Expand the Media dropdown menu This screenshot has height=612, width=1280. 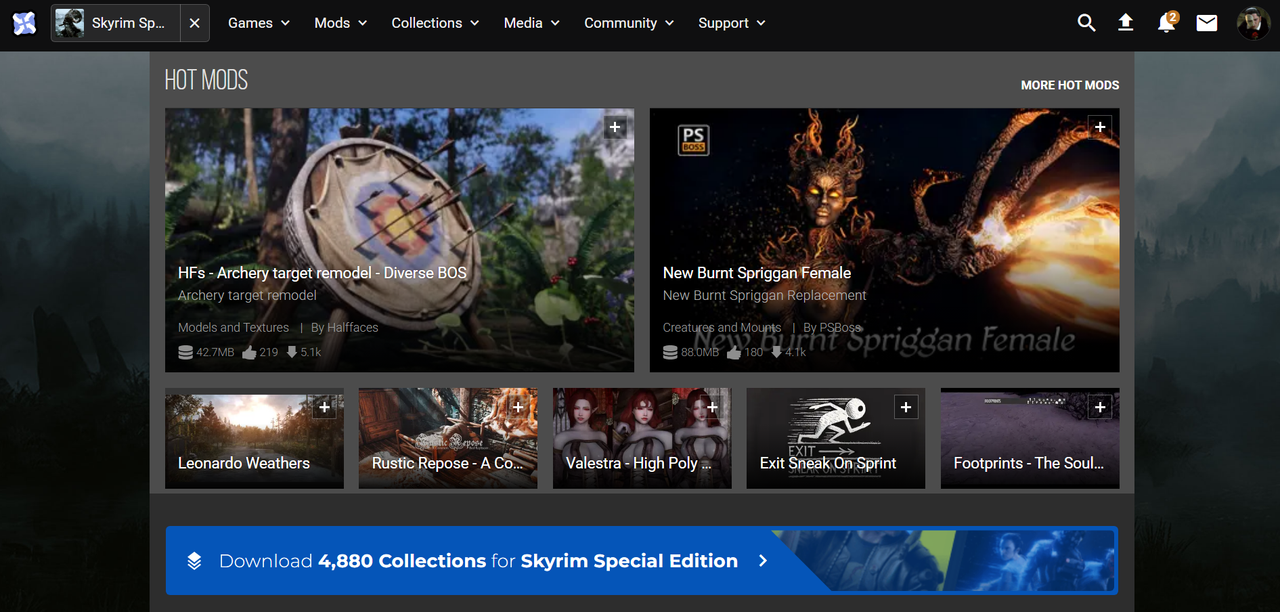532,23
